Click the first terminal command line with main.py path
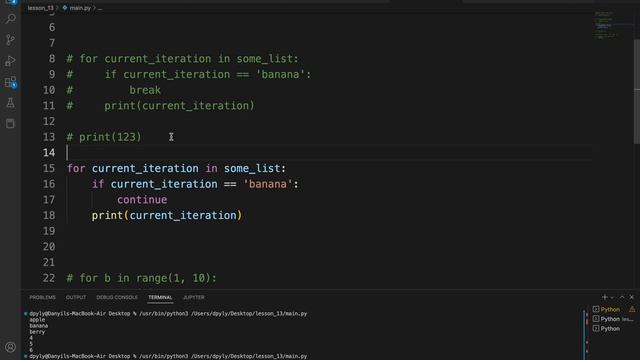 168,314
